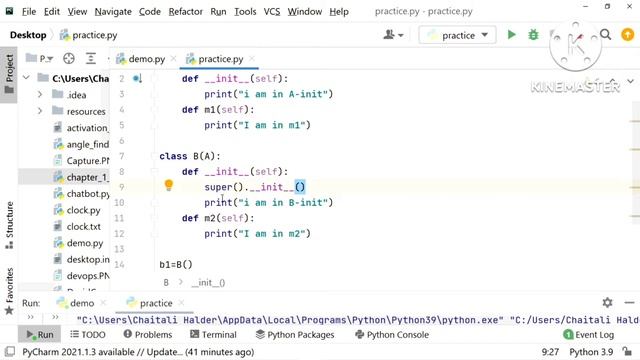Click the yellow light bulb intention icon
The image size is (640, 360).
pyautogui.click(x=169, y=185)
